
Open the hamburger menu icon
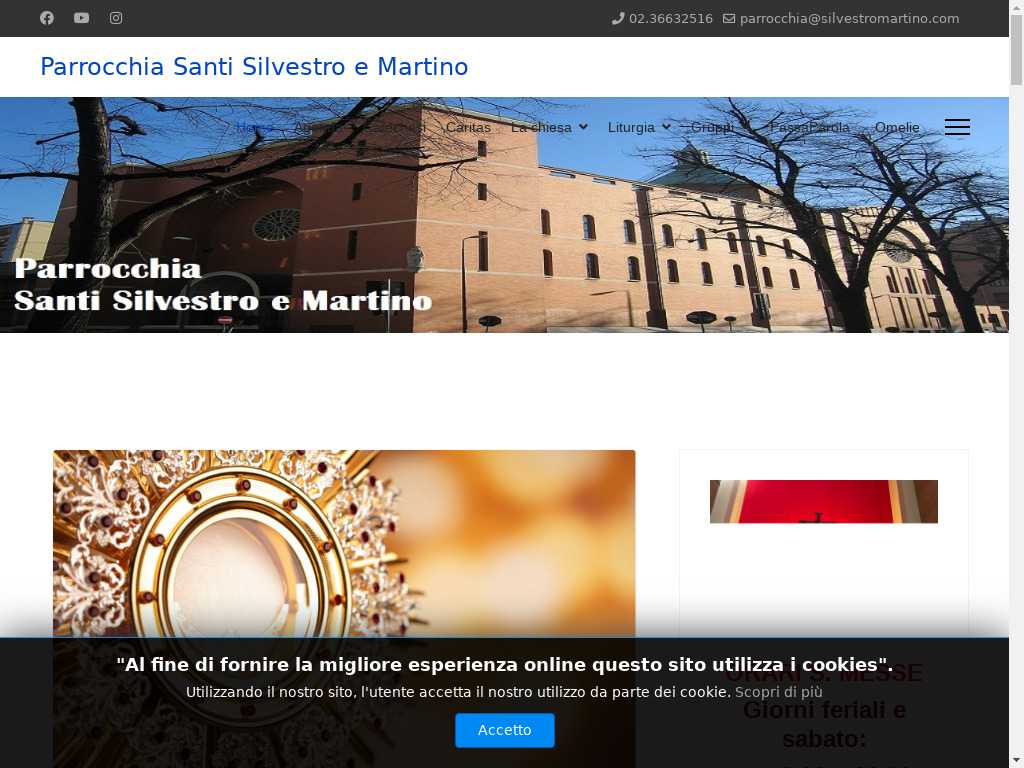957,127
